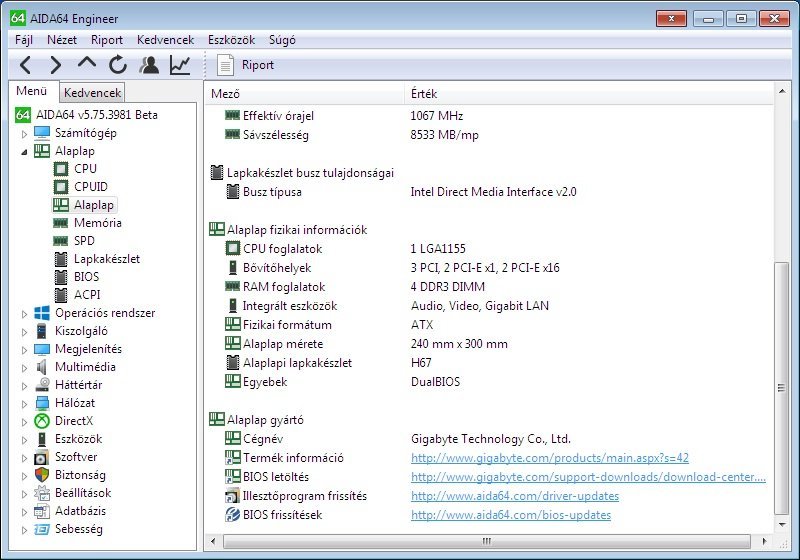Viewport: 800px width, 560px height.
Task: Open the Eszközök menu
Action: tap(231, 40)
